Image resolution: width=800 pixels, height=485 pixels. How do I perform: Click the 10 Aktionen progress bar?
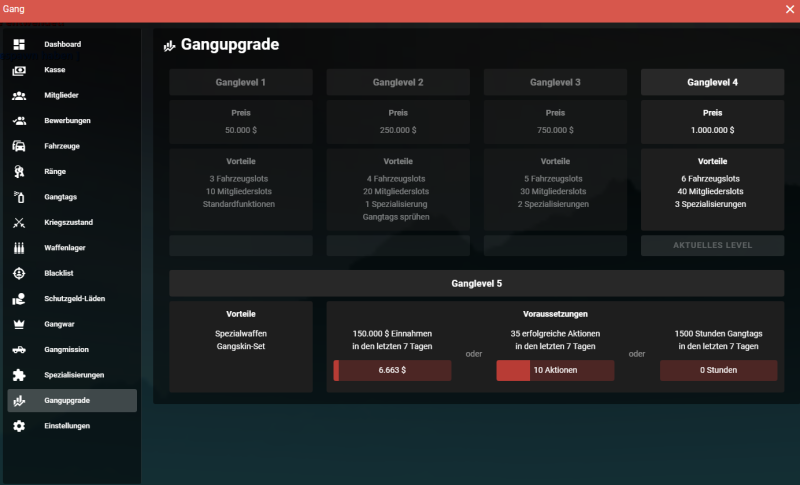coord(555,370)
